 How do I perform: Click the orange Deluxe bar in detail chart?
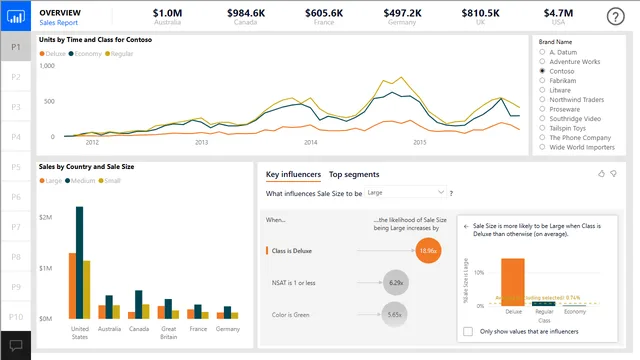[513, 282]
